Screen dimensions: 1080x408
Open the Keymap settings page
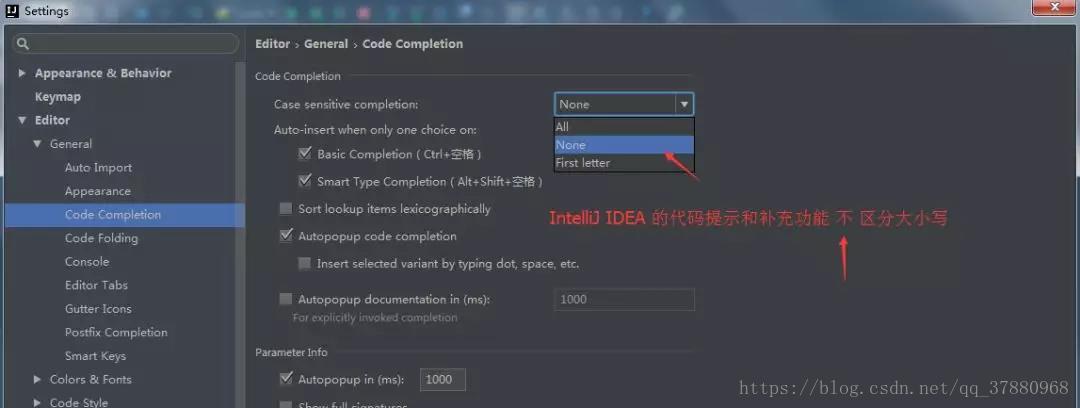point(58,96)
